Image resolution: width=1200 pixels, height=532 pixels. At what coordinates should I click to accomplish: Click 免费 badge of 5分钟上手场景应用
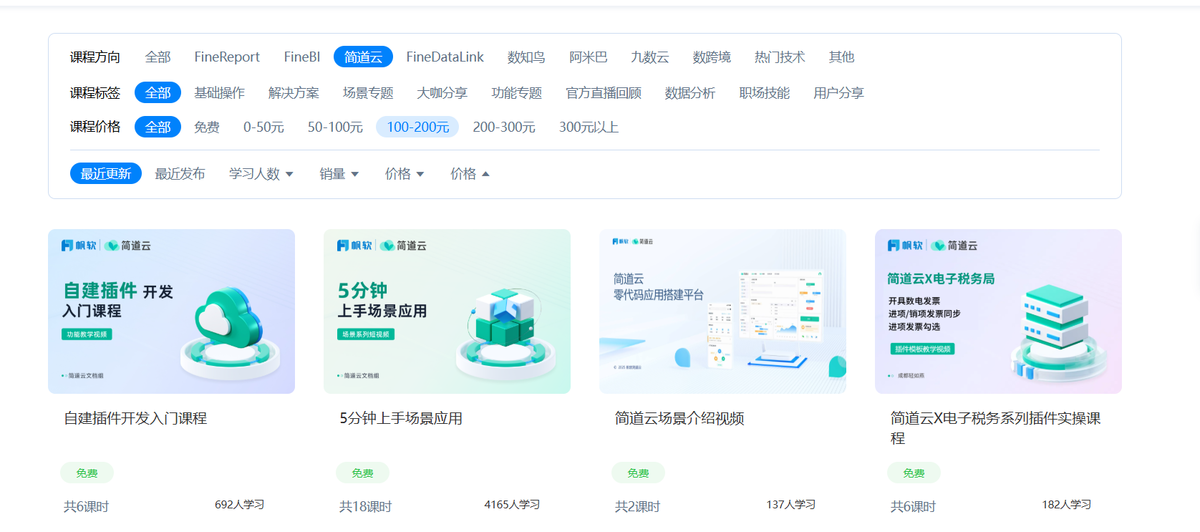pos(362,473)
